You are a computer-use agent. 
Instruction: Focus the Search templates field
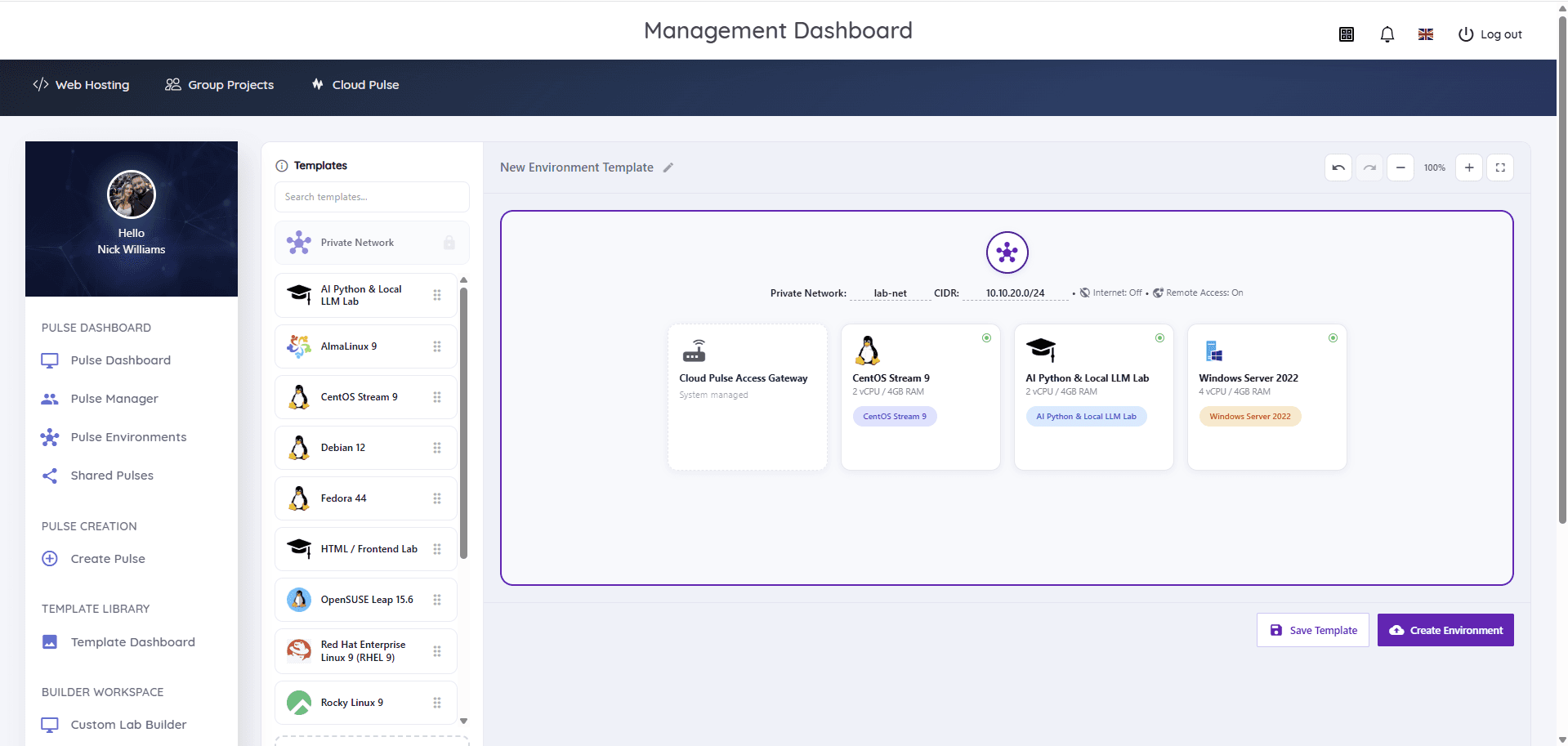pyautogui.click(x=372, y=197)
